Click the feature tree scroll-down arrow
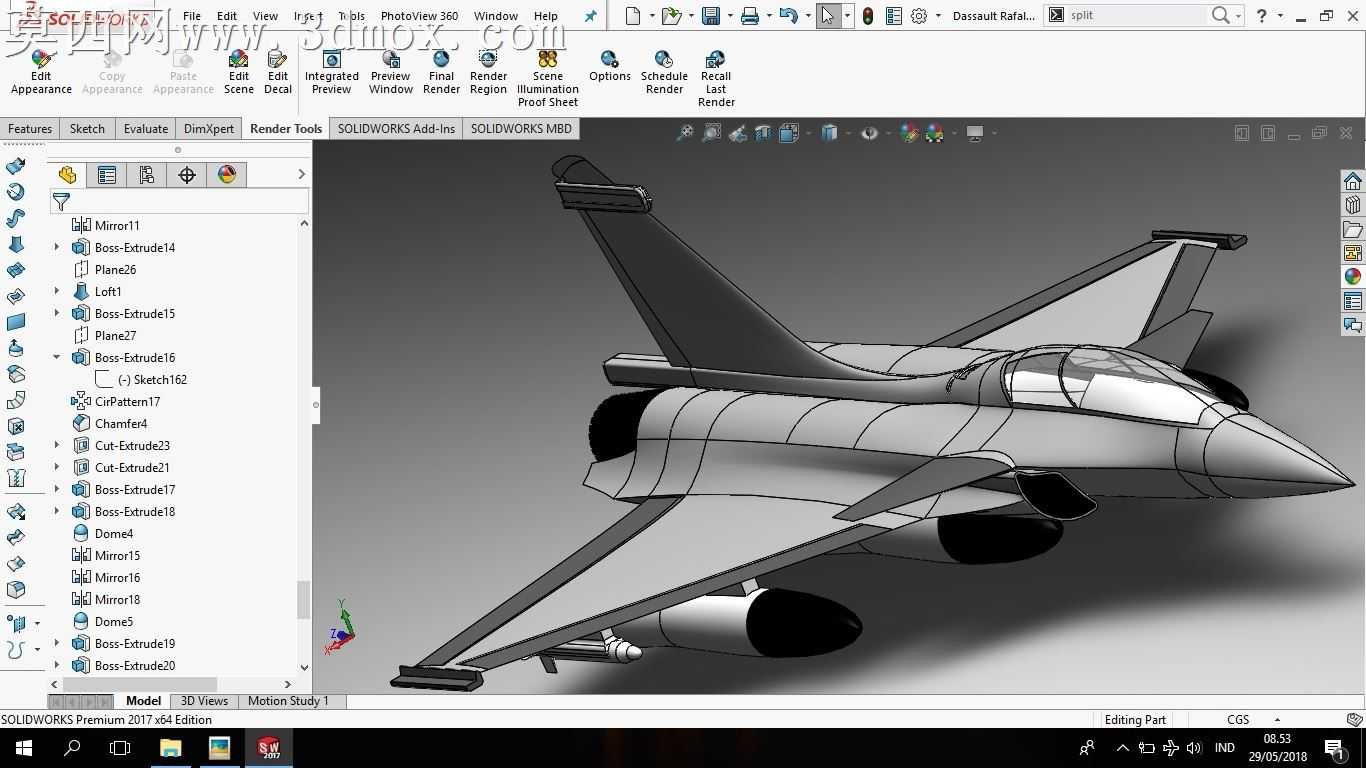1366x768 pixels. pyautogui.click(x=304, y=667)
